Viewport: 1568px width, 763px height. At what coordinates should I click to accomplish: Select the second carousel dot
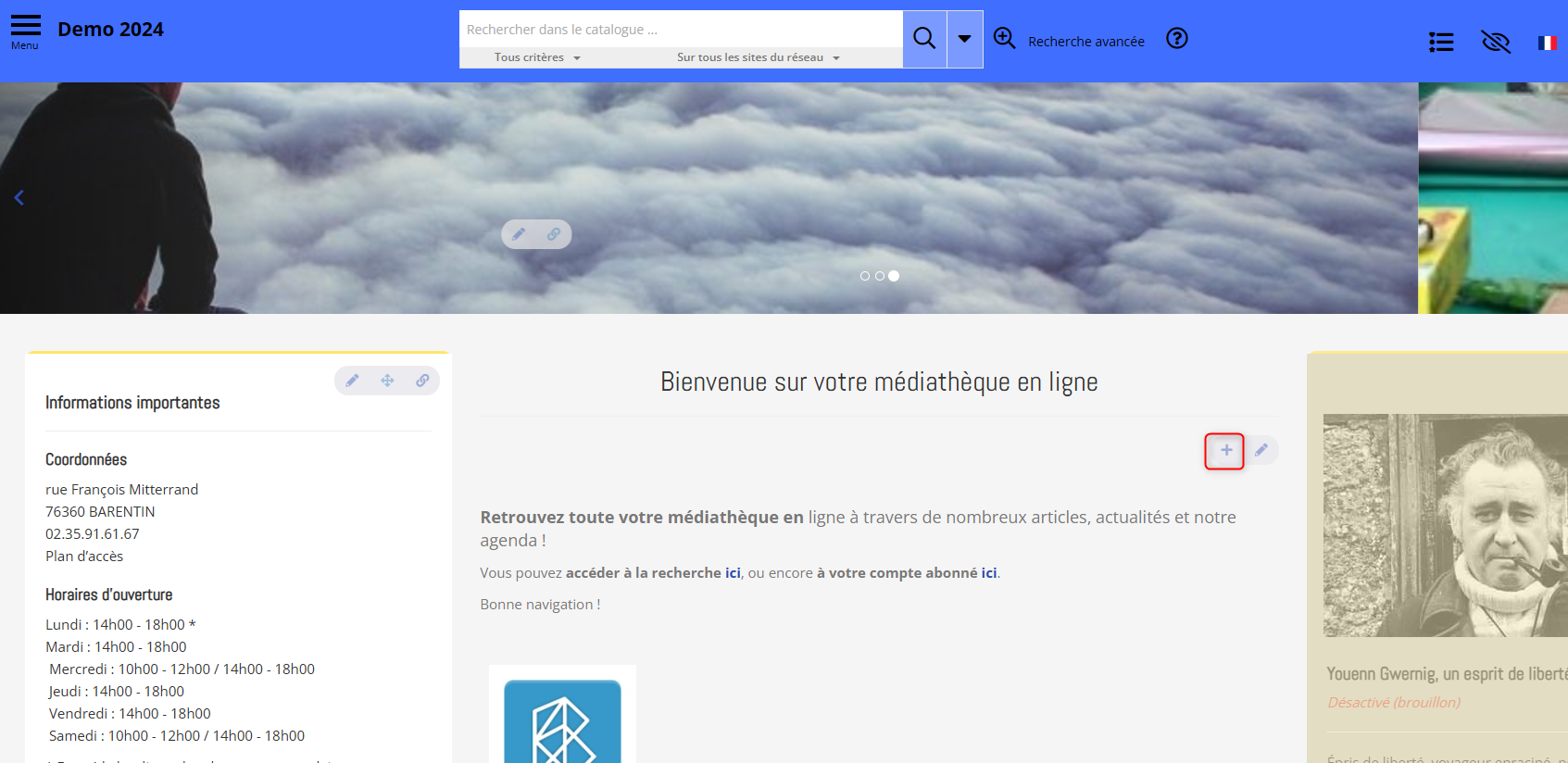pos(879,276)
